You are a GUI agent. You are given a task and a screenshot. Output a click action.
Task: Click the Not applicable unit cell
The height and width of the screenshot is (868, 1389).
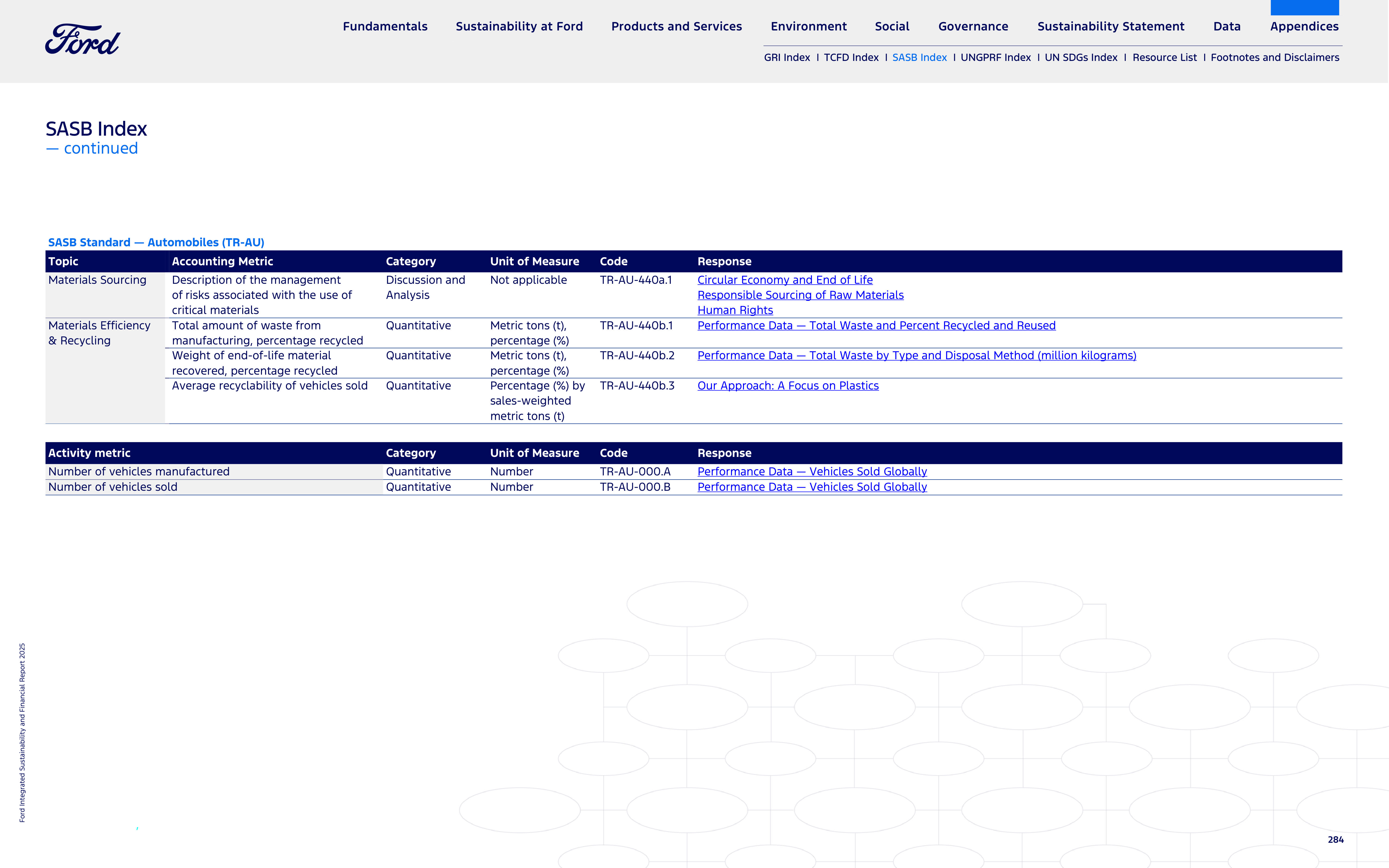pyautogui.click(x=528, y=280)
